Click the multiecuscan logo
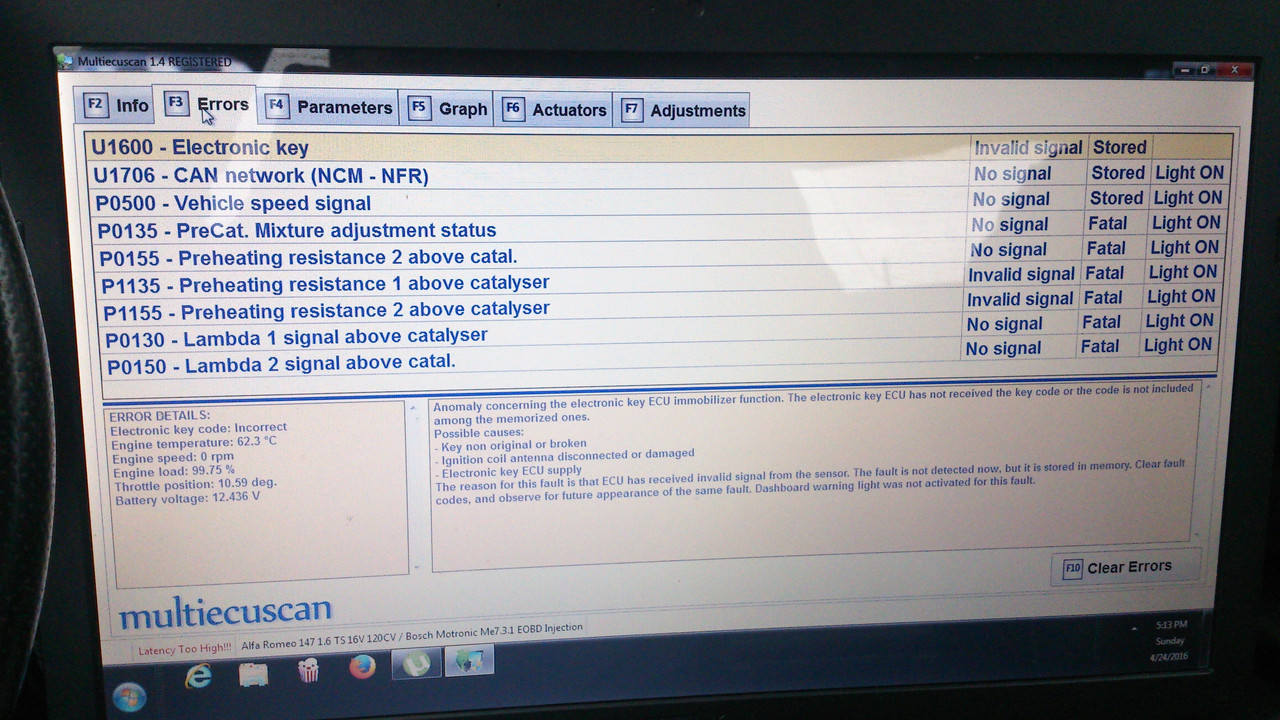 (x=225, y=612)
